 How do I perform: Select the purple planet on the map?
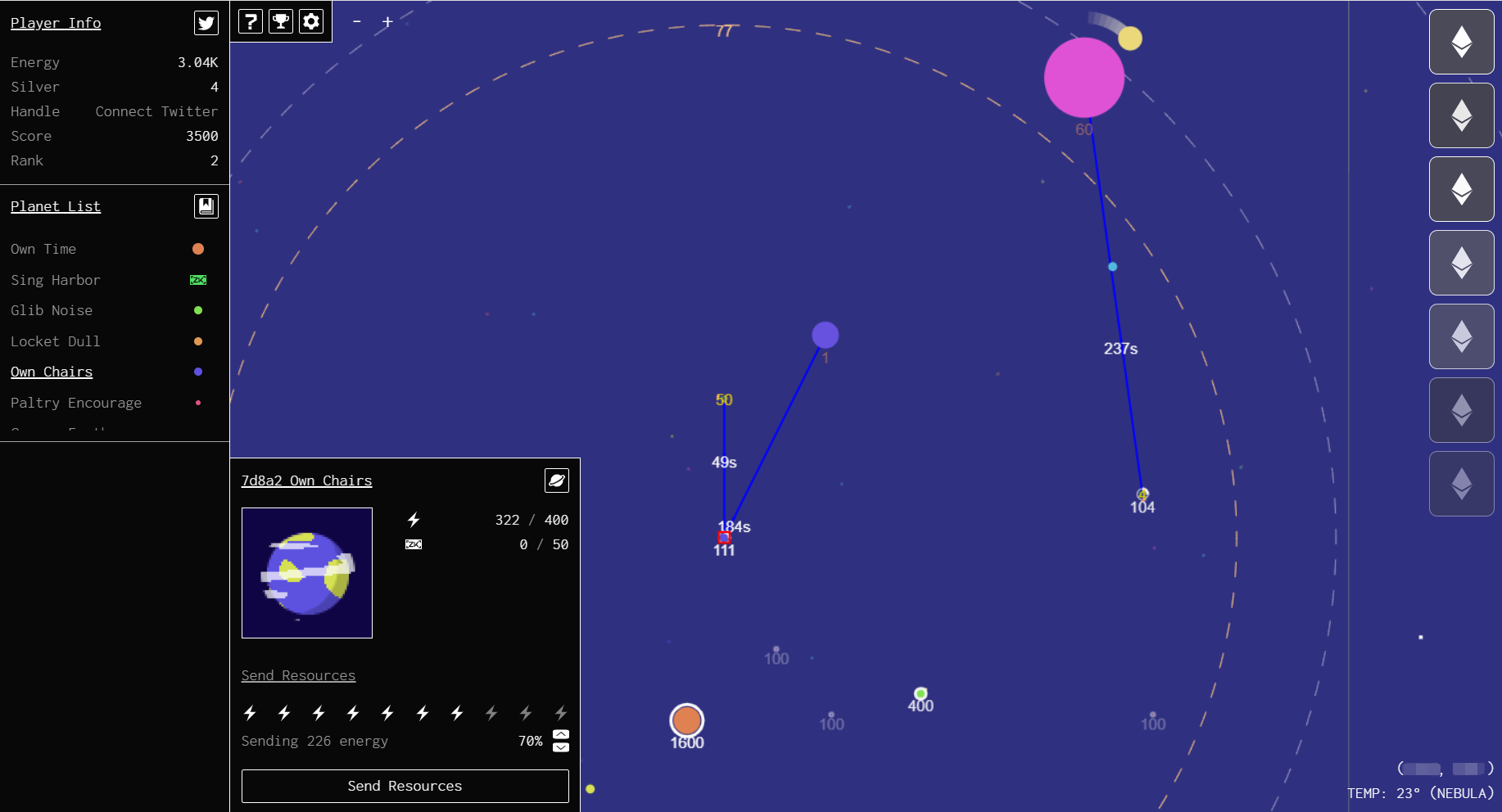[826, 335]
